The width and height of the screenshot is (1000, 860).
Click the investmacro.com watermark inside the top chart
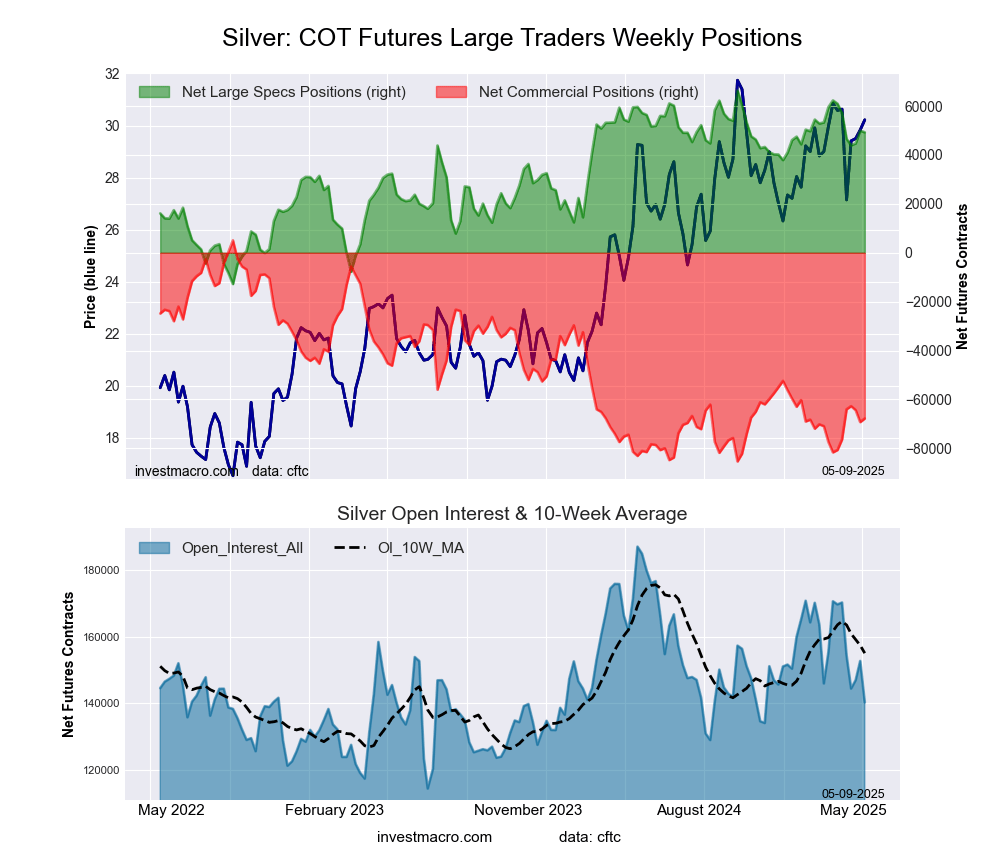(x=186, y=470)
